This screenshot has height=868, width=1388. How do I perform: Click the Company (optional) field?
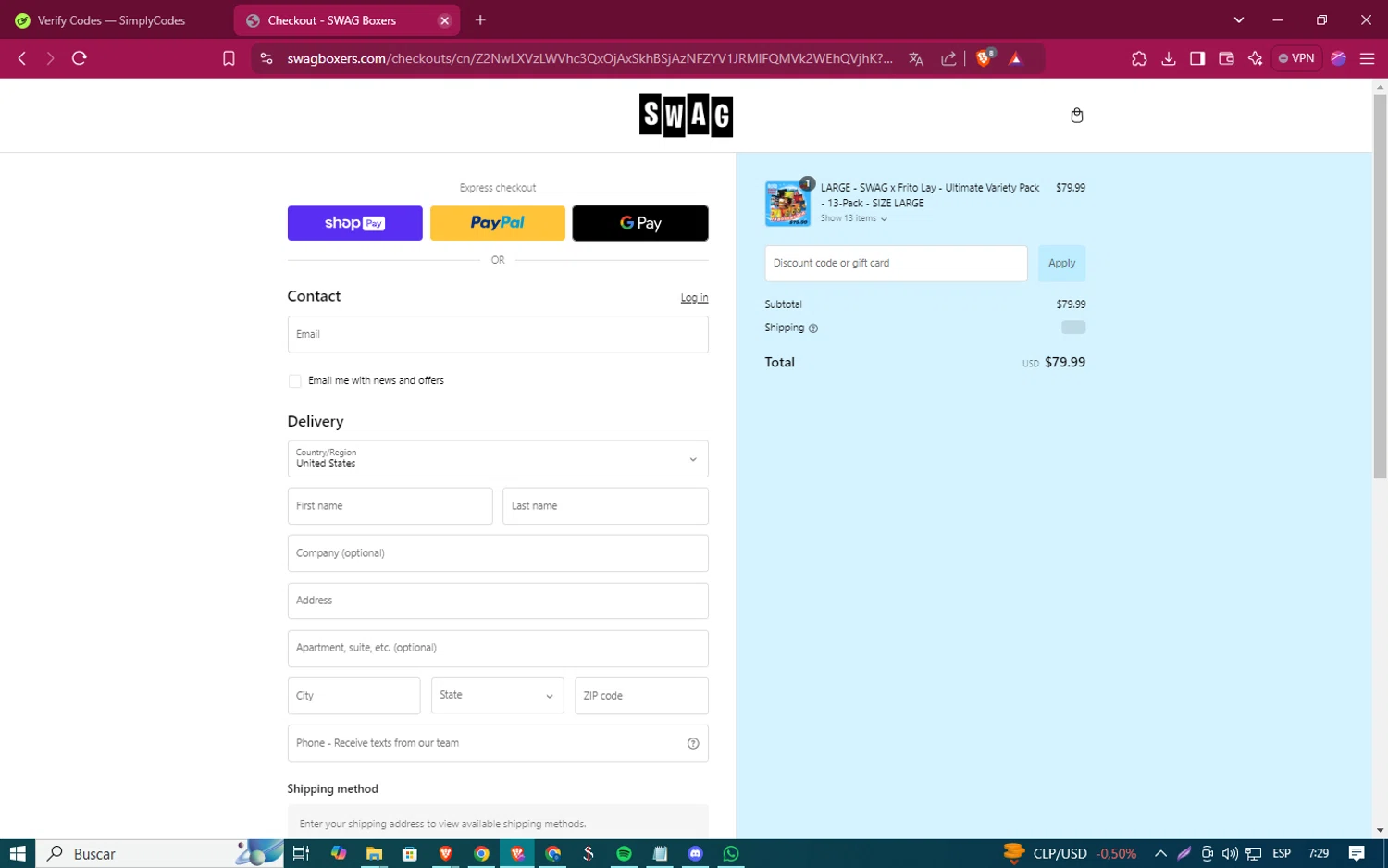point(498,553)
